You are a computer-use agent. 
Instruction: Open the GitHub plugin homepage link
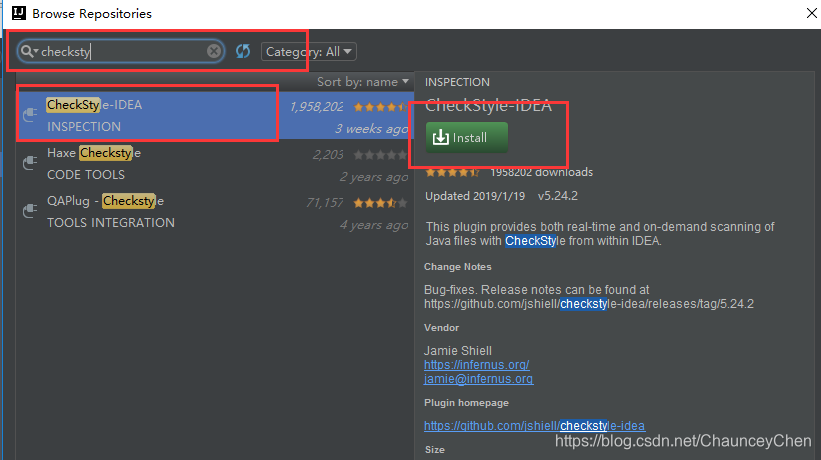tap(535, 425)
